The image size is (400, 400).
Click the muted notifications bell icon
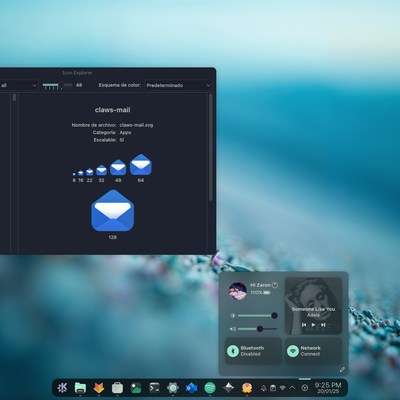[x=264, y=388]
